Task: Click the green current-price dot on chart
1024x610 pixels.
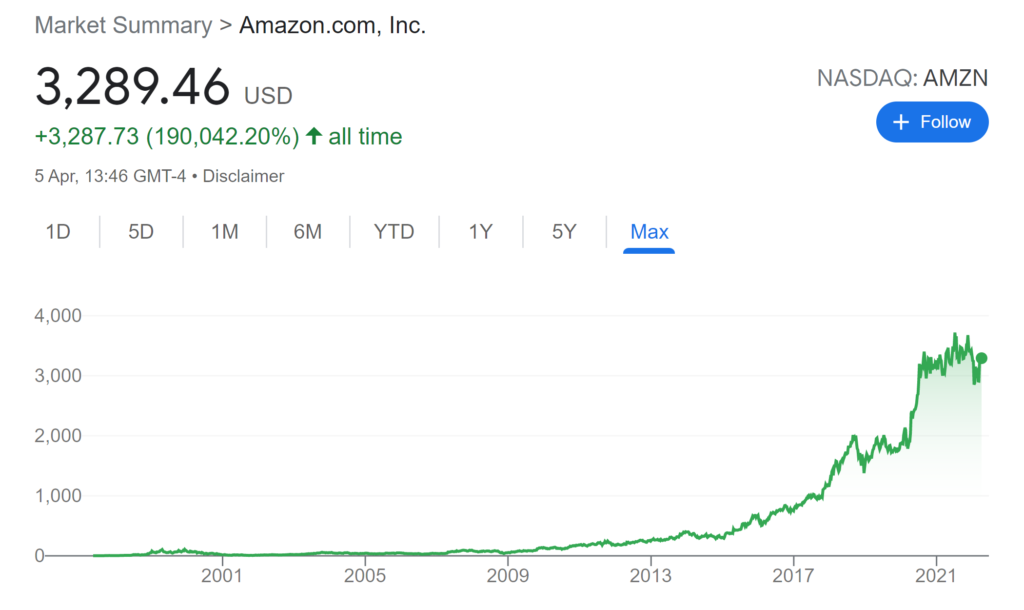Action: tap(981, 358)
